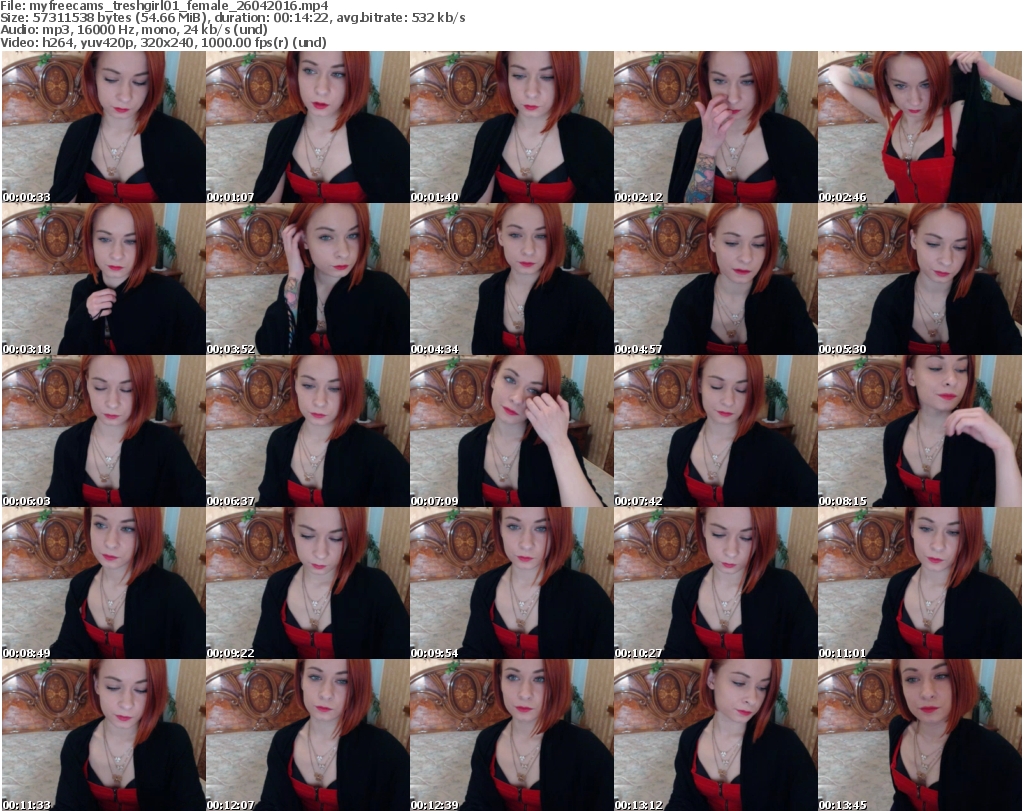
Task: Open the thumbnail at 00:03:18
Action: 104,279
